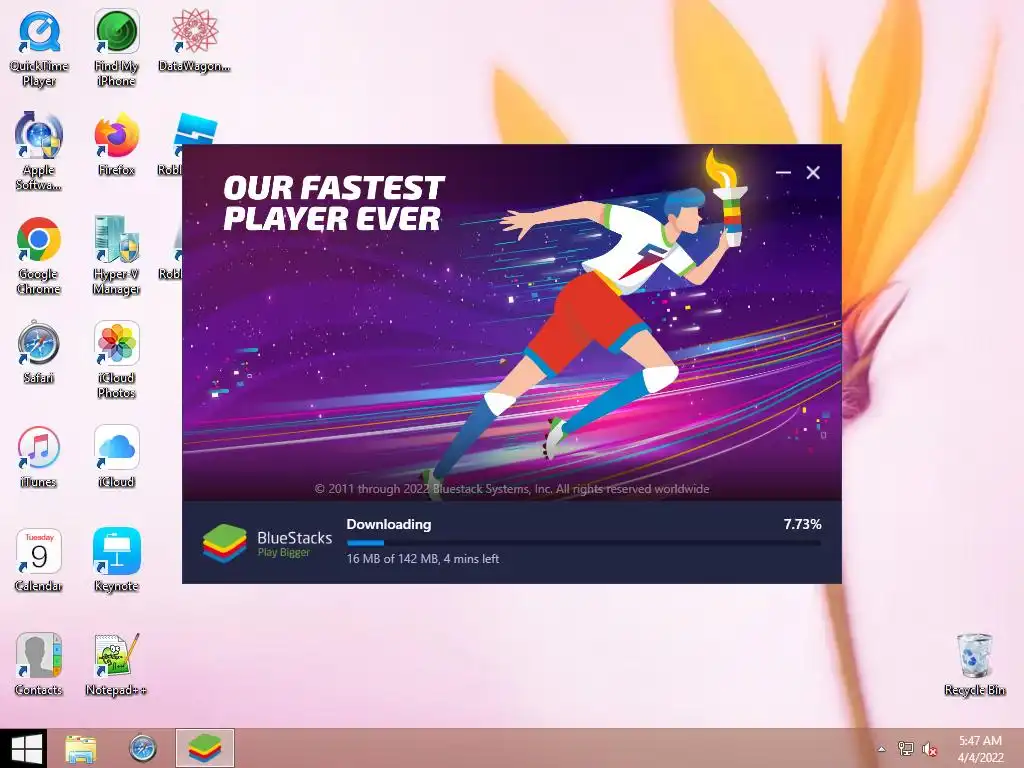The image size is (1024, 768).
Task: Launch Keynote from the desktop
Action: pyautogui.click(x=116, y=560)
